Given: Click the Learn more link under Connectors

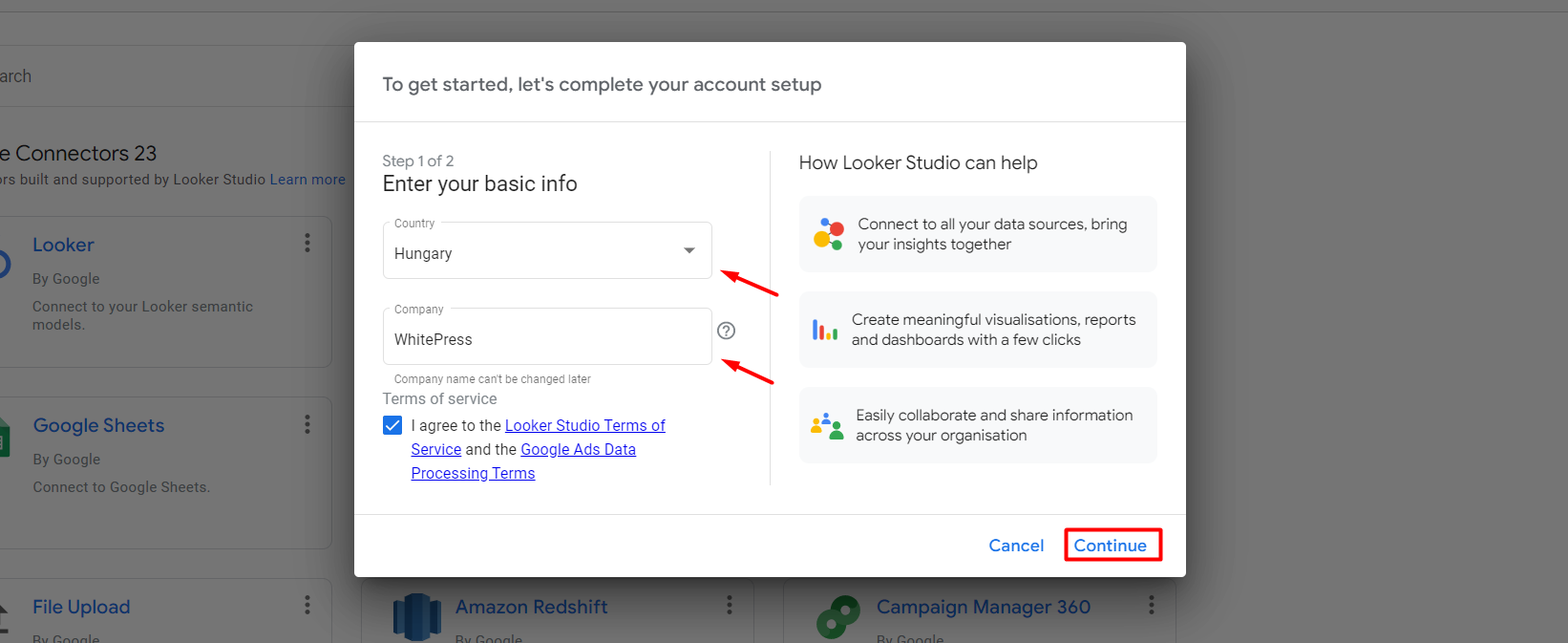Looking at the screenshot, I should 307,180.
